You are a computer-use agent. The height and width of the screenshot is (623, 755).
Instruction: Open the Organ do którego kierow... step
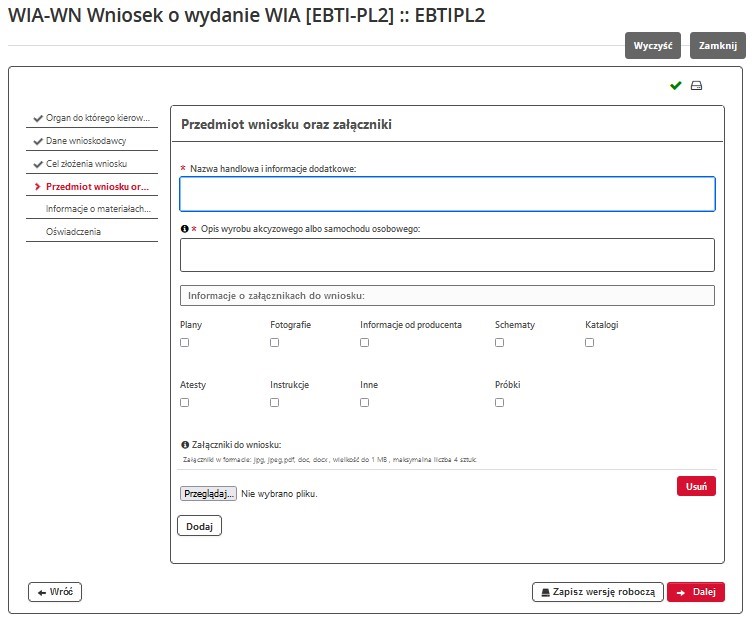tap(92, 118)
